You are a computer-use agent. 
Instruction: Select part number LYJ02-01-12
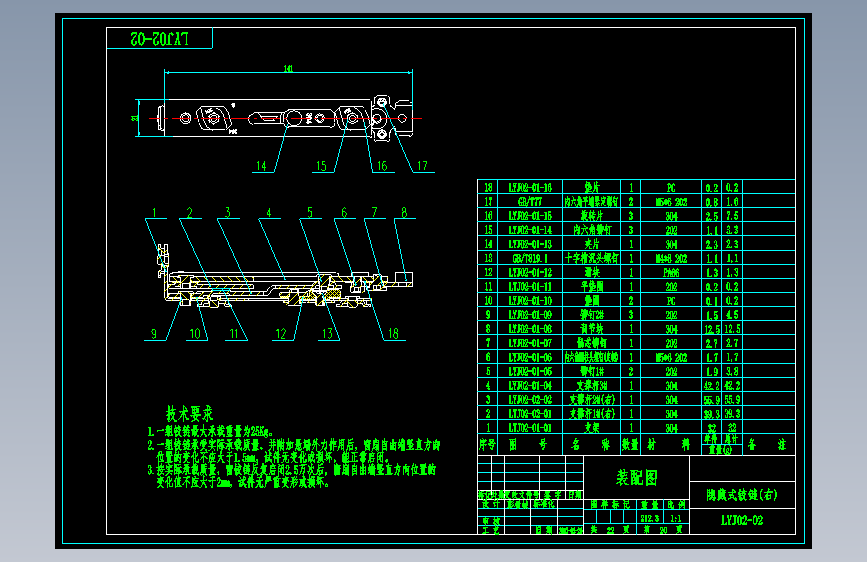click(x=530, y=273)
